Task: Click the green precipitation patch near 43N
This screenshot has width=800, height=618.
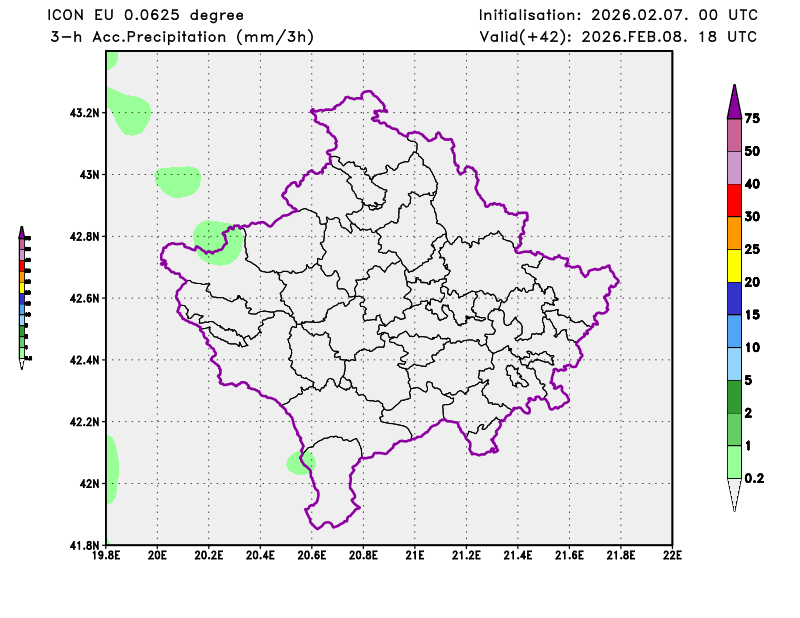Action: point(178,181)
